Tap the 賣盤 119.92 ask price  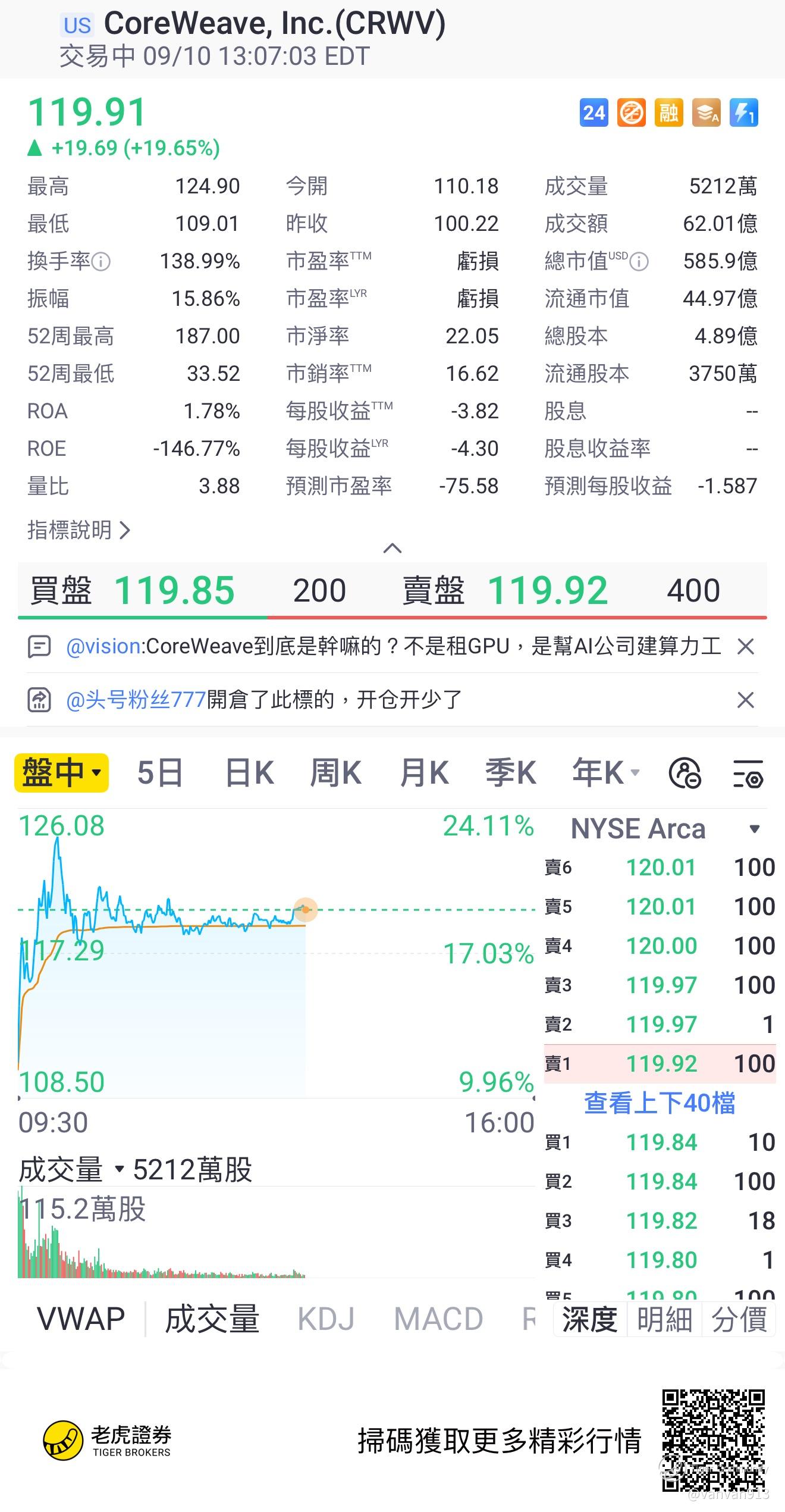pyautogui.click(x=548, y=590)
